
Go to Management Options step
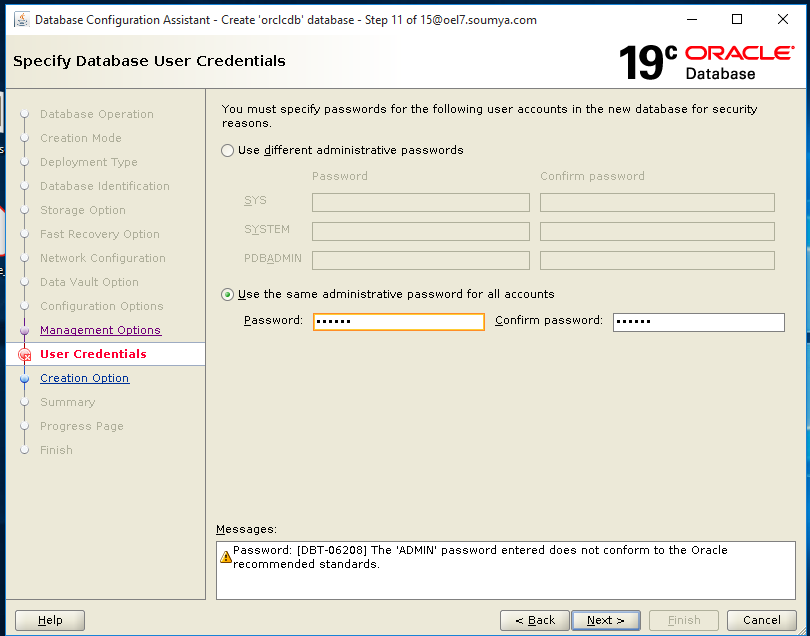(x=101, y=330)
